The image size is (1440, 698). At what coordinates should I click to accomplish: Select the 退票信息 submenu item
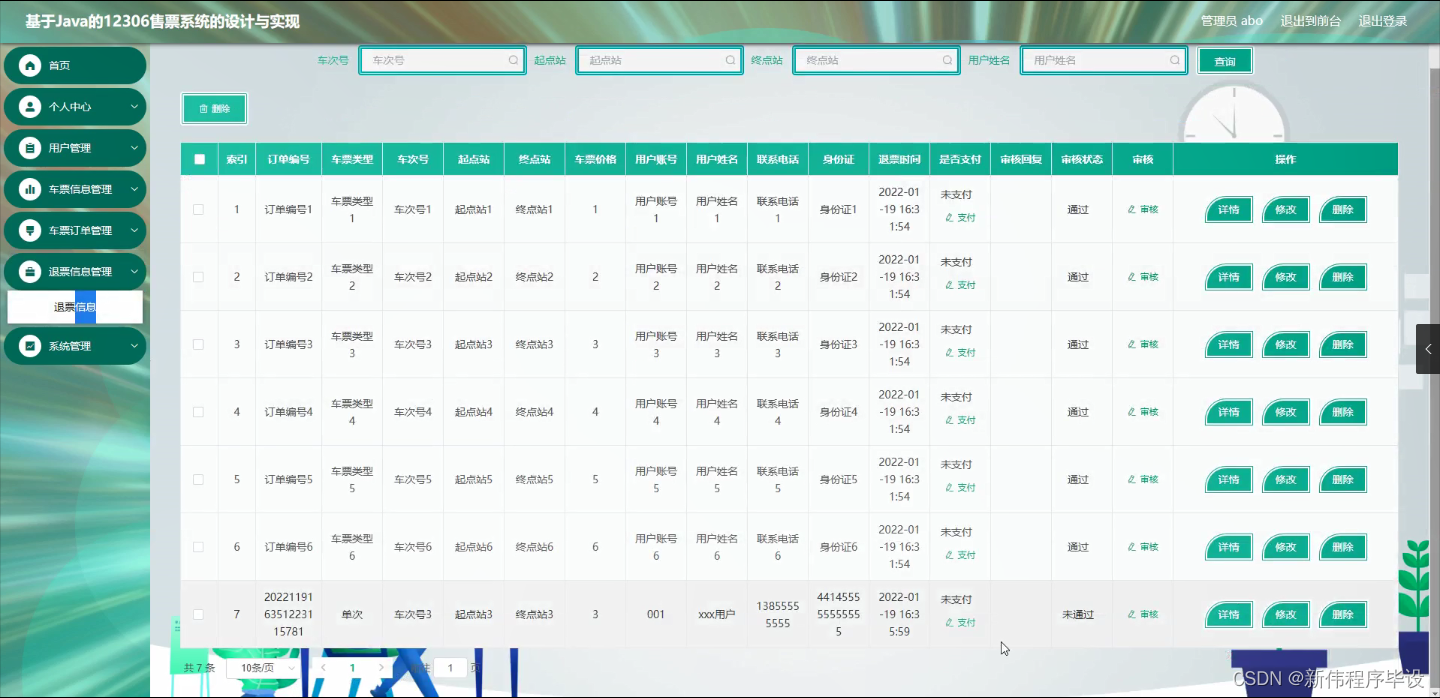click(x=75, y=307)
